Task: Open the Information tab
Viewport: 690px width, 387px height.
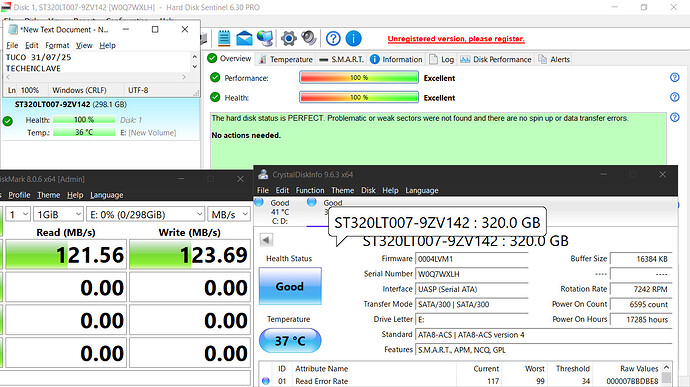Action: 396,59
